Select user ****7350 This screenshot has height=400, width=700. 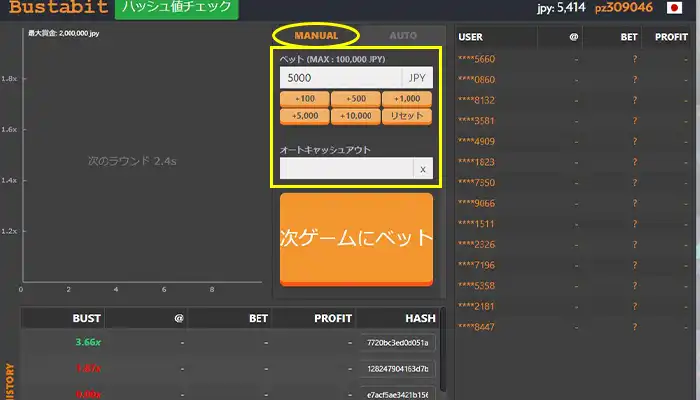click(x=476, y=182)
